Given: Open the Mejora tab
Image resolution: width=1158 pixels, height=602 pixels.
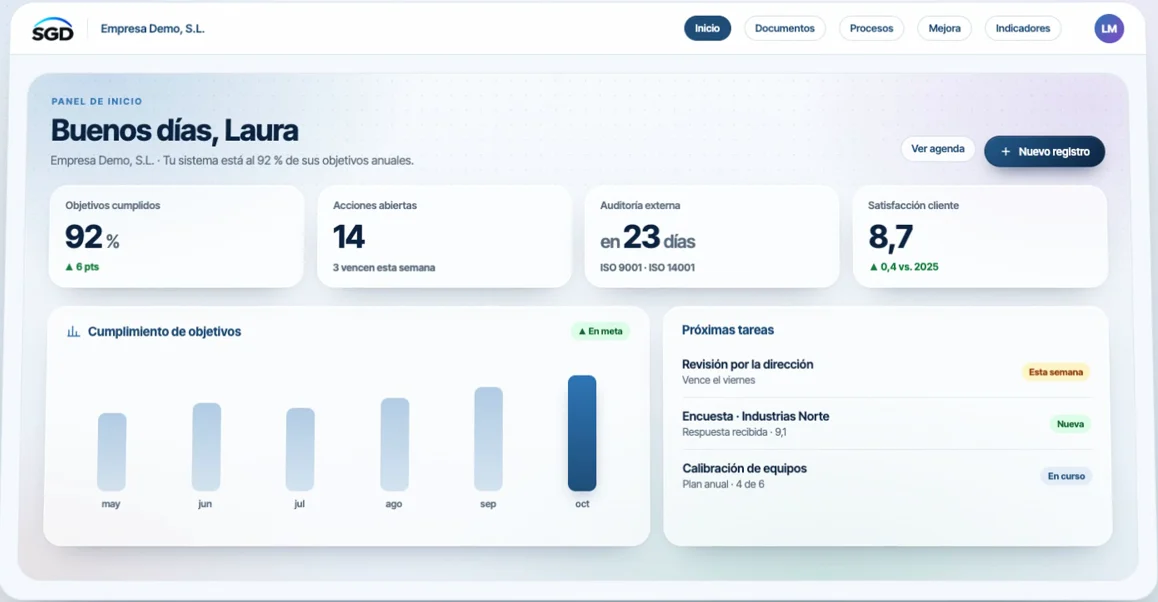Looking at the screenshot, I should 944,28.
